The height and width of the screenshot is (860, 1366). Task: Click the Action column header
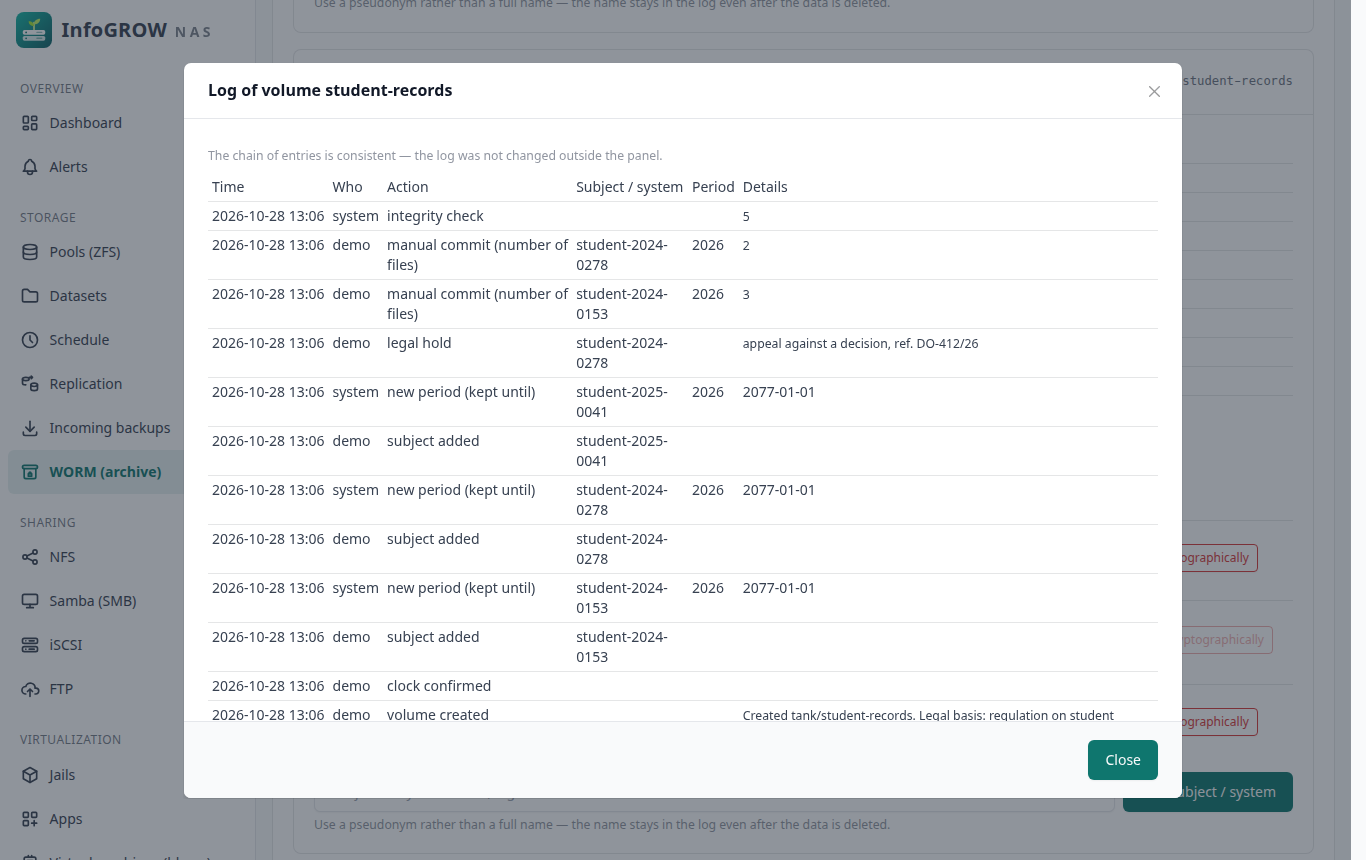pyautogui.click(x=407, y=187)
